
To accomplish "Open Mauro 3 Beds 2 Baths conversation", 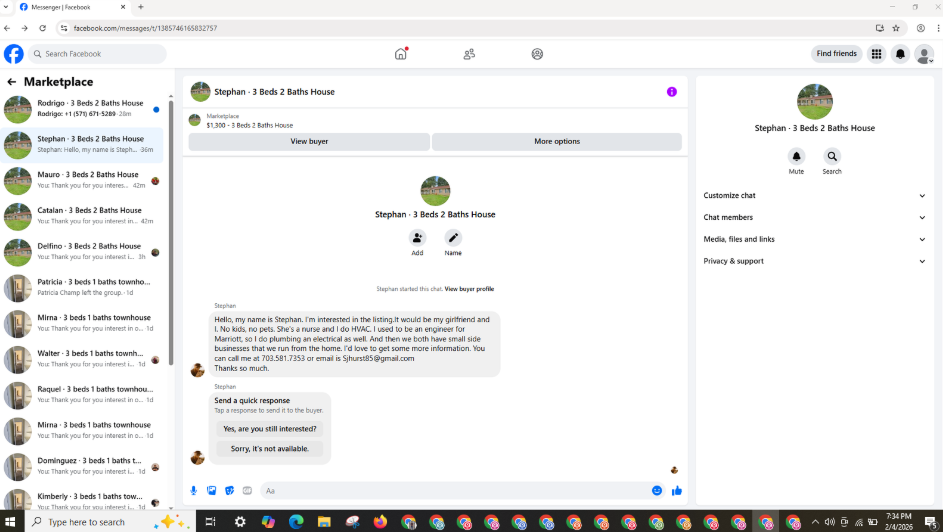I will pyautogui.click(x=82, y=180).
